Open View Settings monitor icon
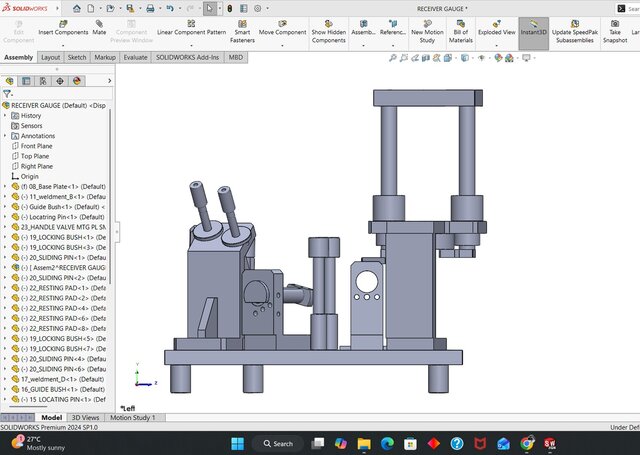Screen dimensions: 640x455 (527, 58)
